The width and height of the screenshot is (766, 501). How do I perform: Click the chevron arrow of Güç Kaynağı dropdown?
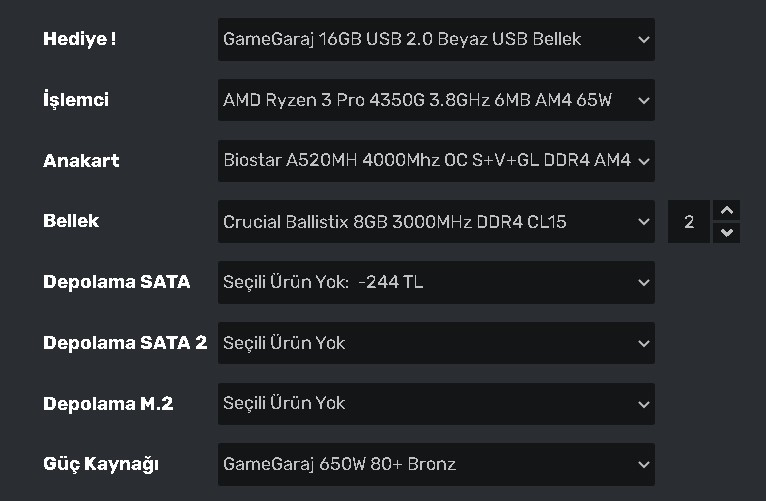tap(642, 465)
